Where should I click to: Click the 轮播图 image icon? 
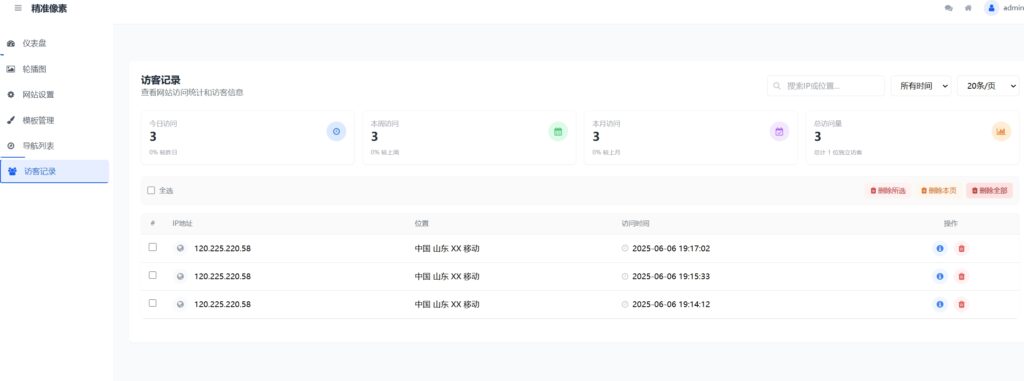click(10, 69)
